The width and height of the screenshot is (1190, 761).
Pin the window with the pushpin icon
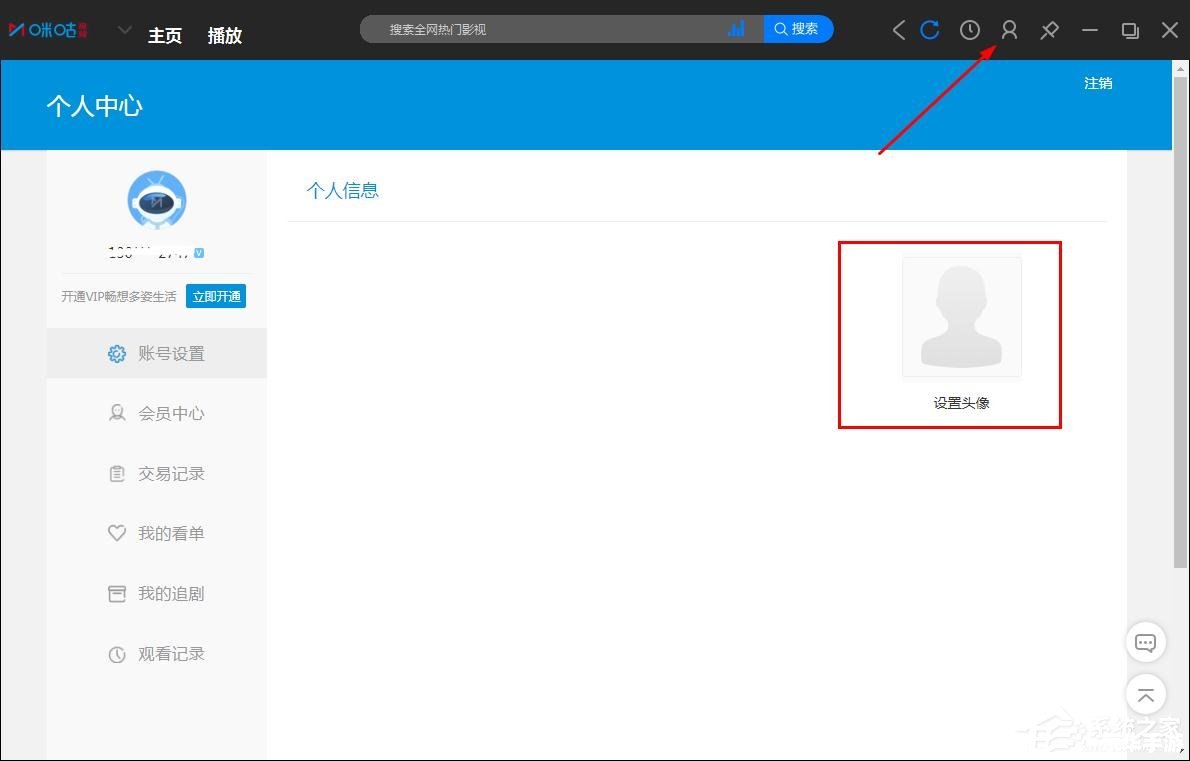pyautogui.click(x=1050, y=30)
